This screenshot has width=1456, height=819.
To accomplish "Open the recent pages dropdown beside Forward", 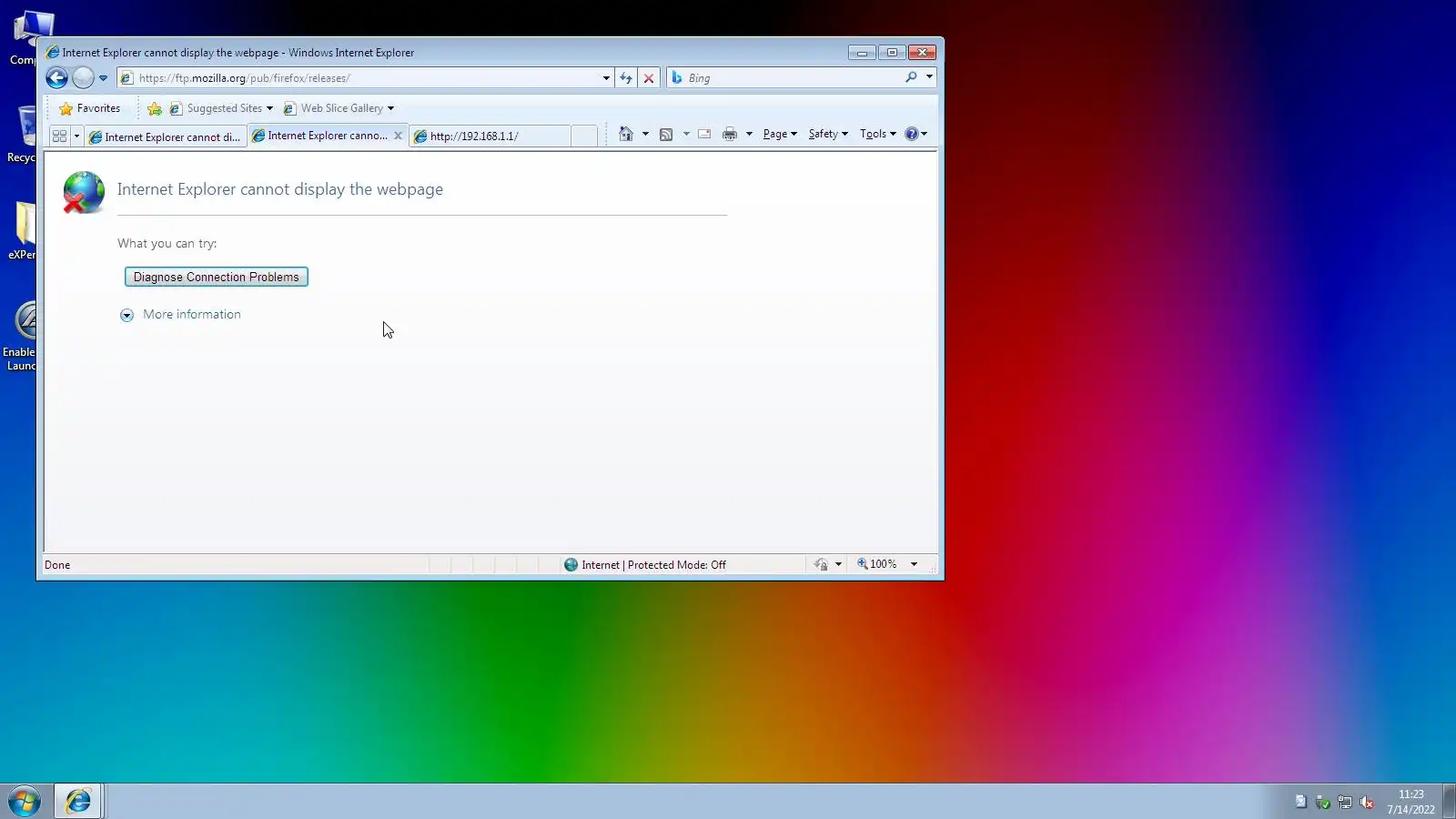I will point(103,78).
